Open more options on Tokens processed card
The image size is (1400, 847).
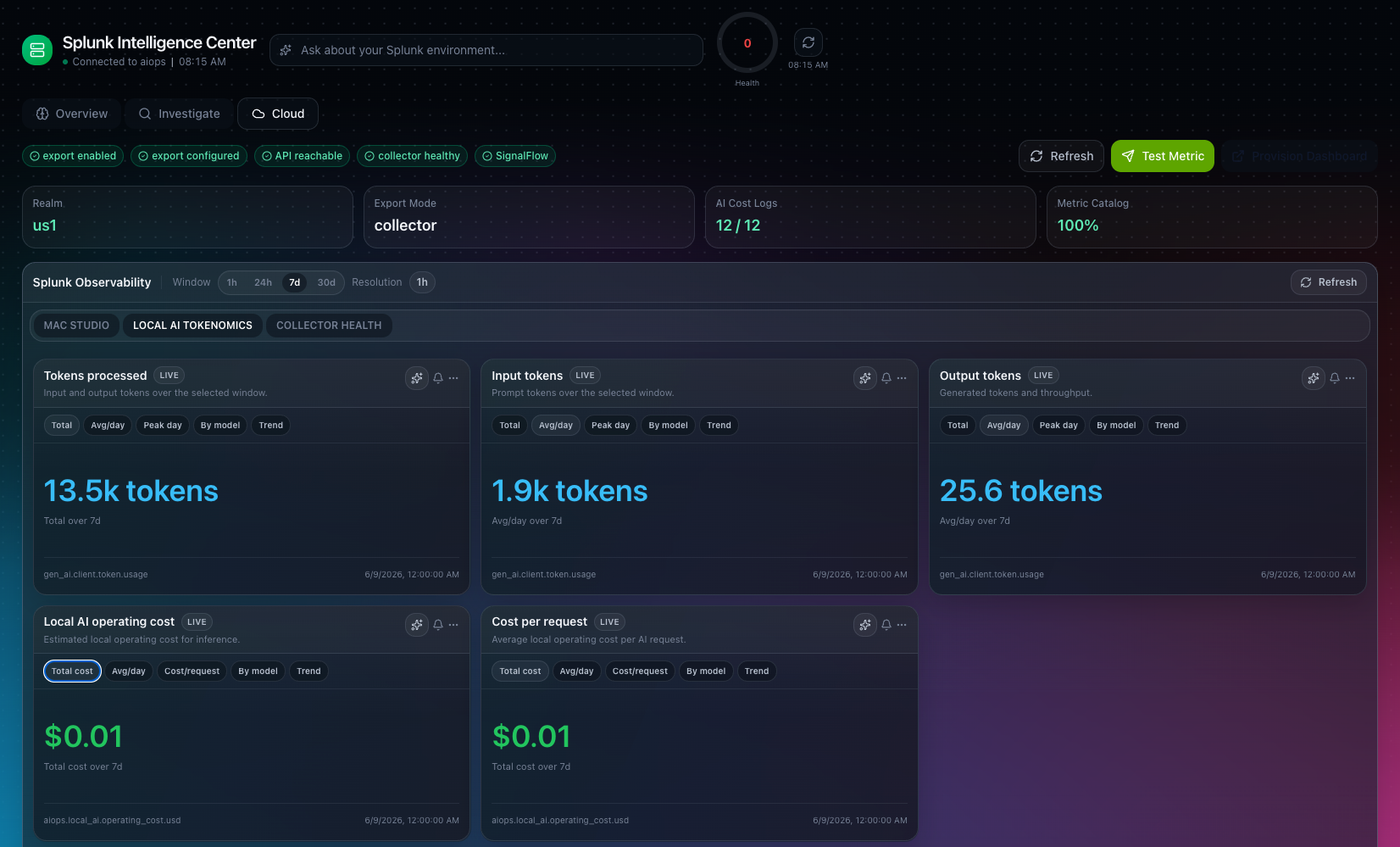click(x=454, y=378)
